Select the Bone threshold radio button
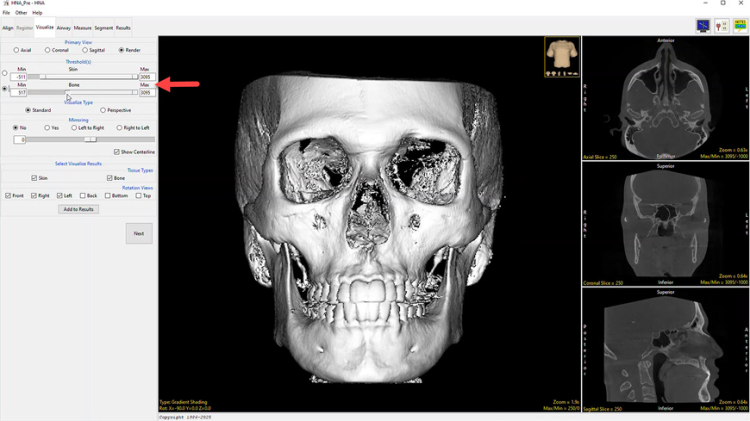The image size is (750, 421). [x=5, y=89]
